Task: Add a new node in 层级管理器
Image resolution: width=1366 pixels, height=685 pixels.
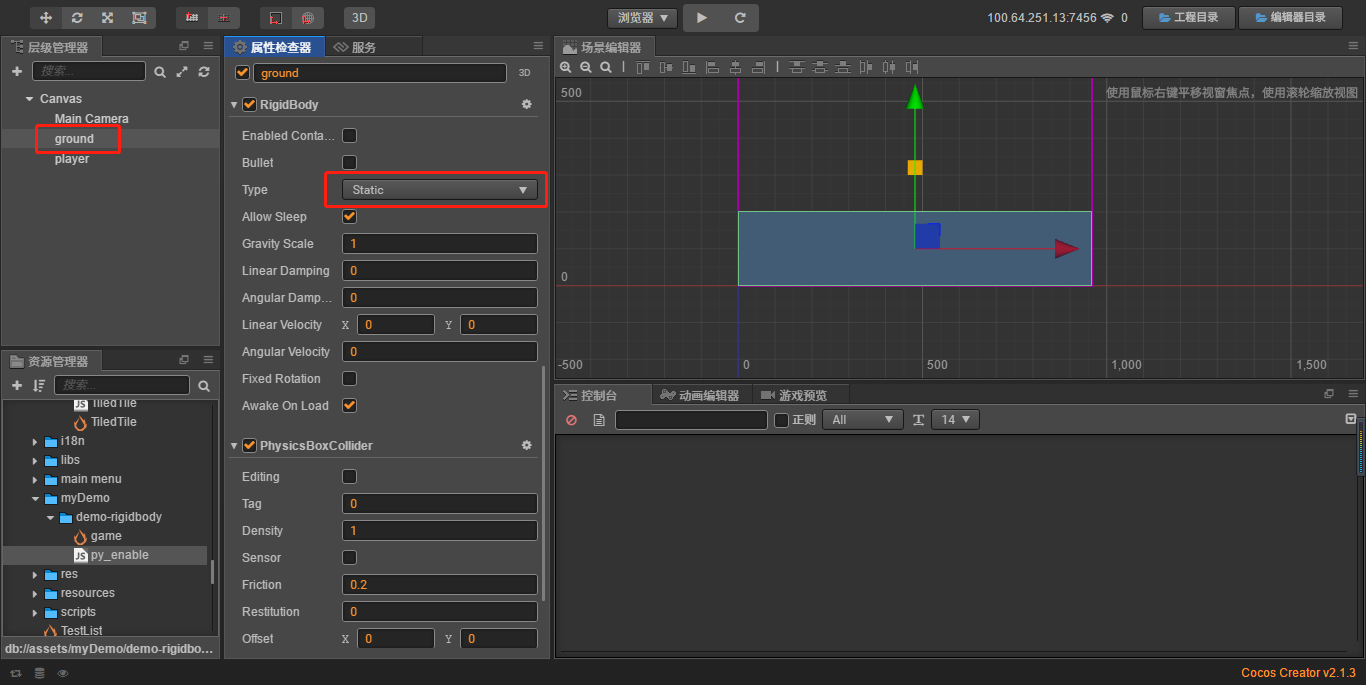Action: click(17, 72)
